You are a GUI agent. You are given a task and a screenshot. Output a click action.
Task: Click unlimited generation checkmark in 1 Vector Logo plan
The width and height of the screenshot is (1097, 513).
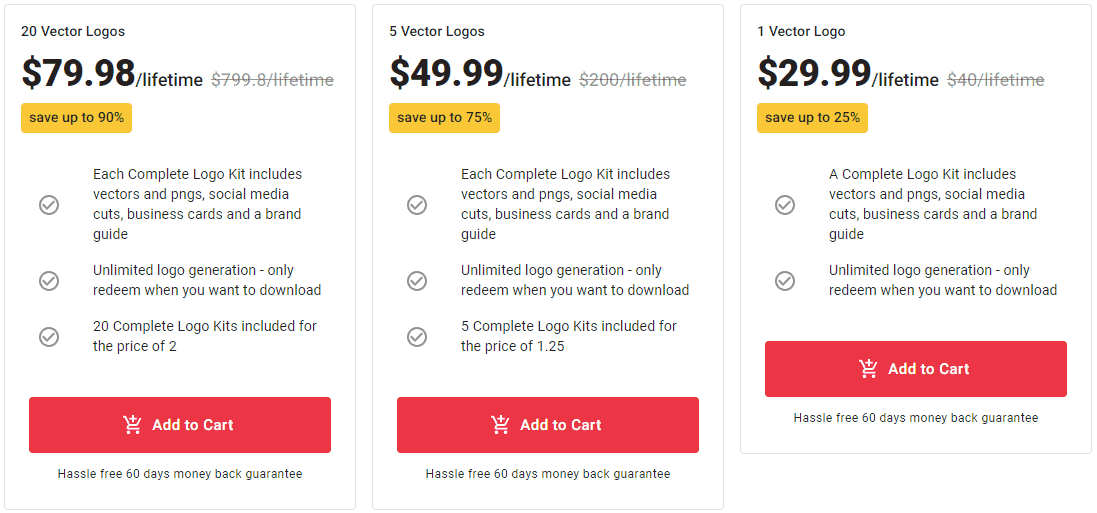click(785, 281)
